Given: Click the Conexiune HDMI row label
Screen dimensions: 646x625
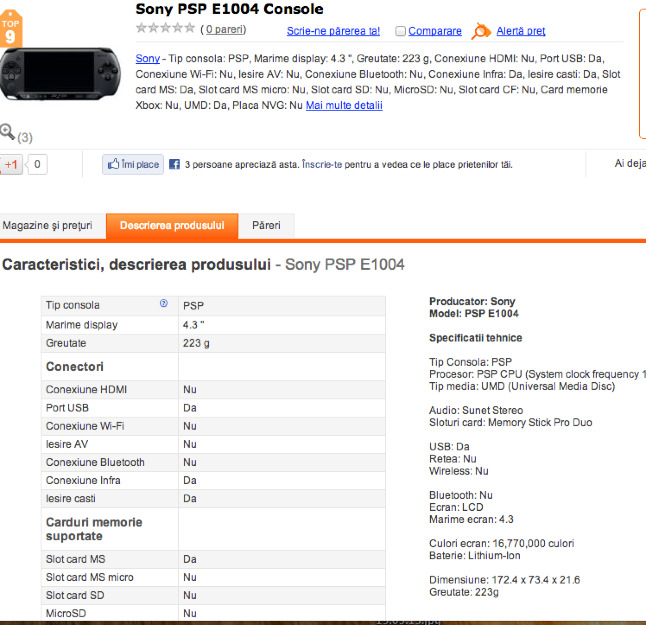Looking at the screenshot, I should click(87, 390).
